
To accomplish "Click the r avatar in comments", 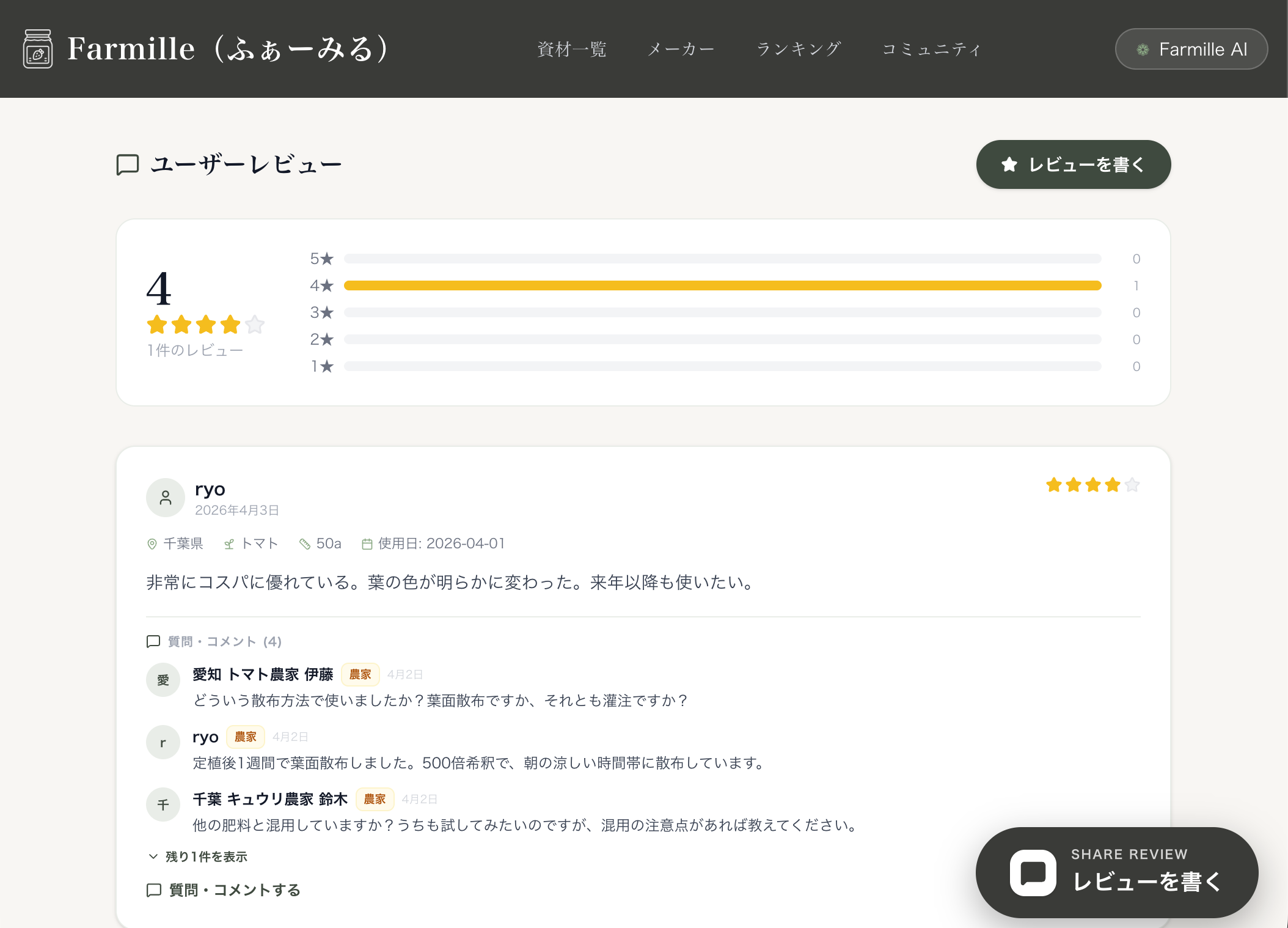I will pos(163,742).
